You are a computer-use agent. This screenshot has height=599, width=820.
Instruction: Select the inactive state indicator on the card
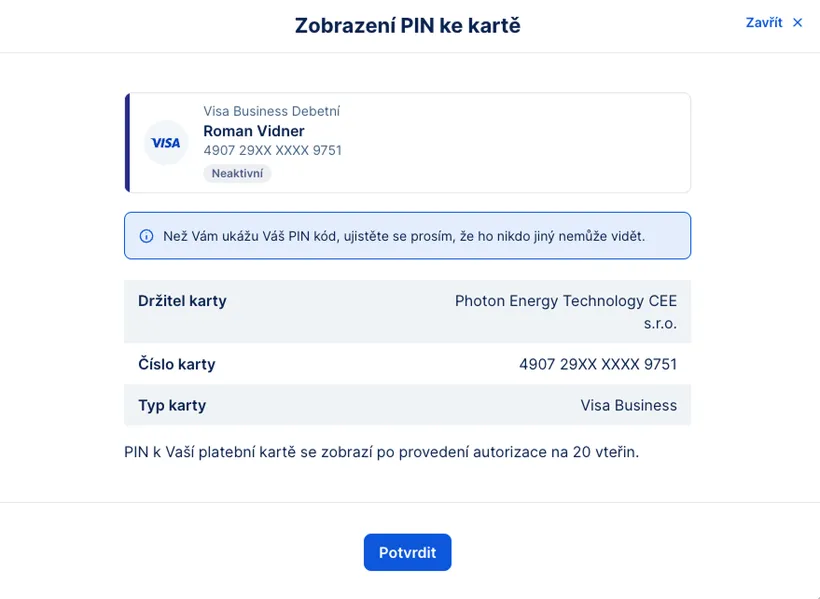tap(240, 173)
